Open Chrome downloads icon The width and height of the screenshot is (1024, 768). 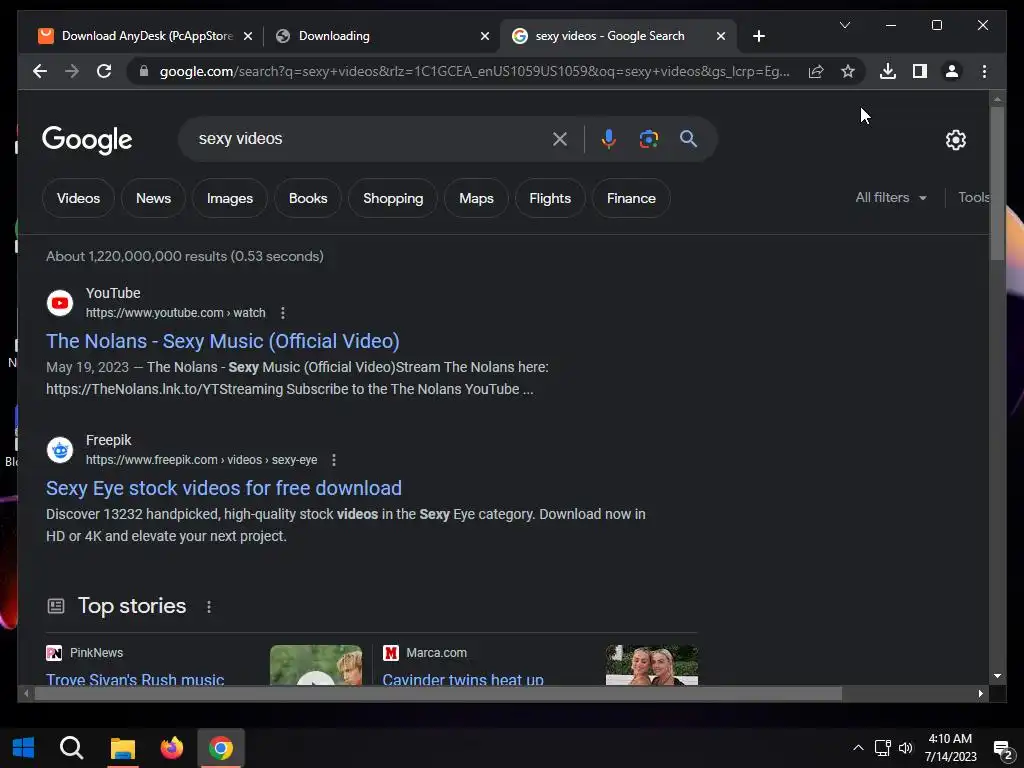(x=888, y=71)
